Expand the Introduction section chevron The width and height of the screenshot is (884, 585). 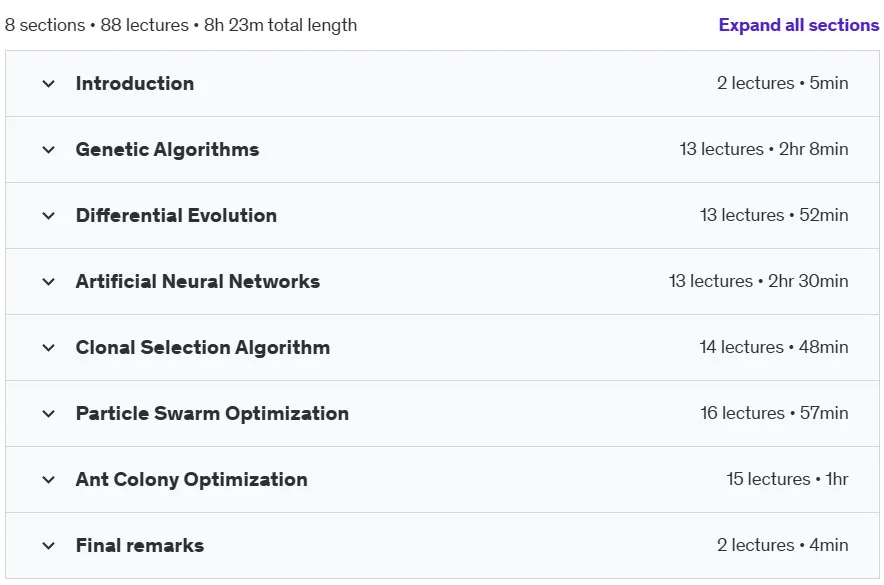point(48,84)
